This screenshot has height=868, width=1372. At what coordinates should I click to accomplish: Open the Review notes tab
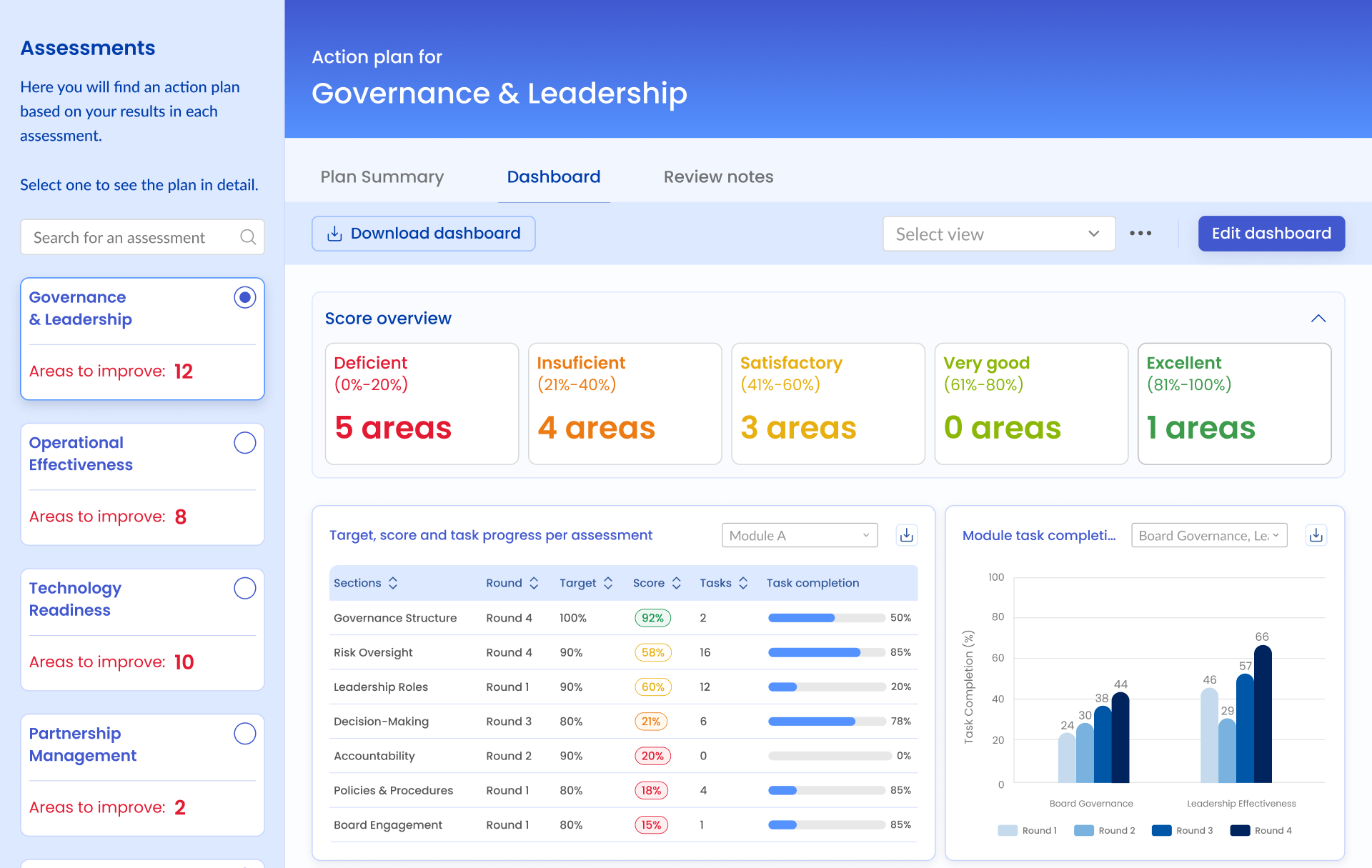tap(718, 176)
